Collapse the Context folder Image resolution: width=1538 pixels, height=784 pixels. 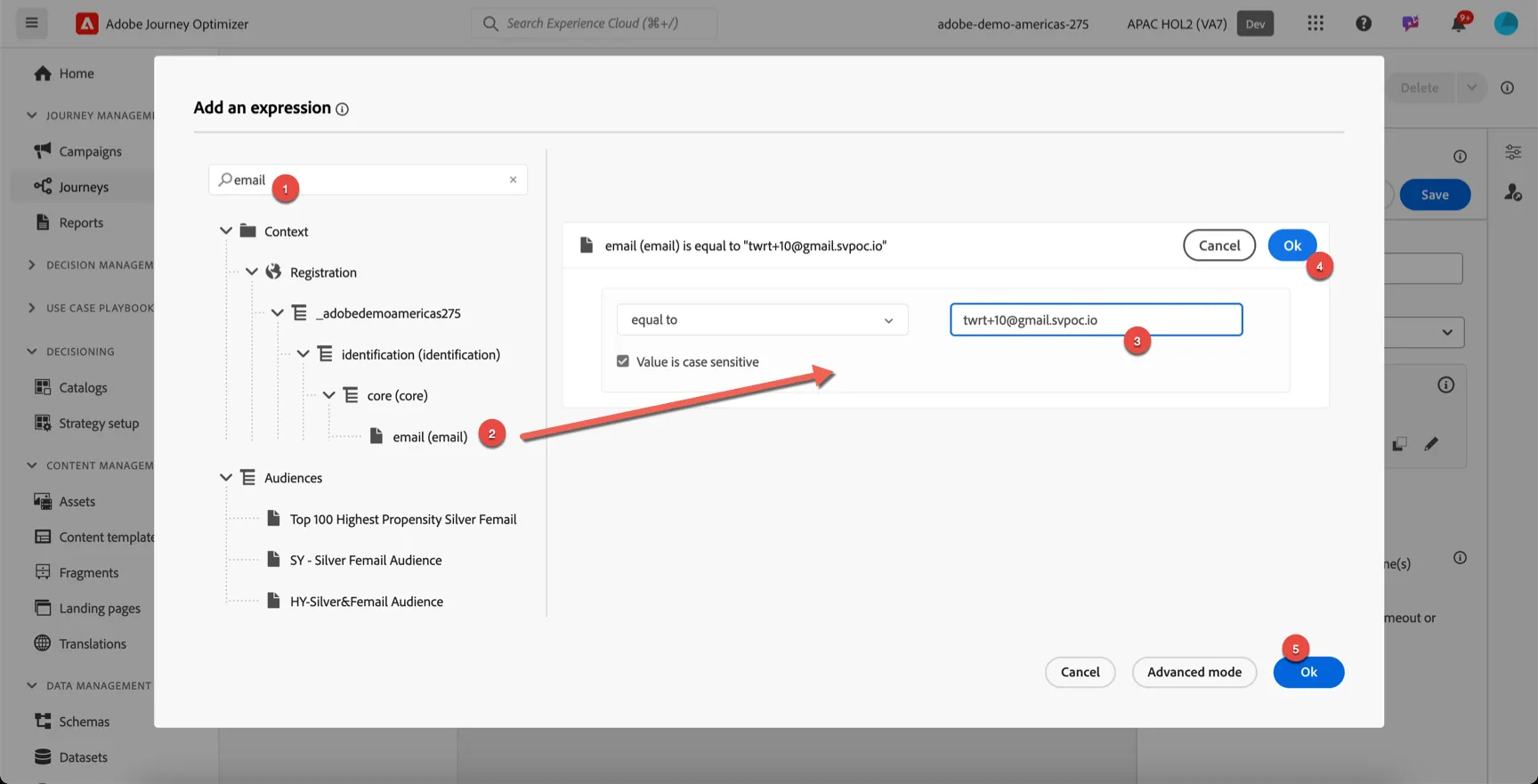(x=226, y=230)
